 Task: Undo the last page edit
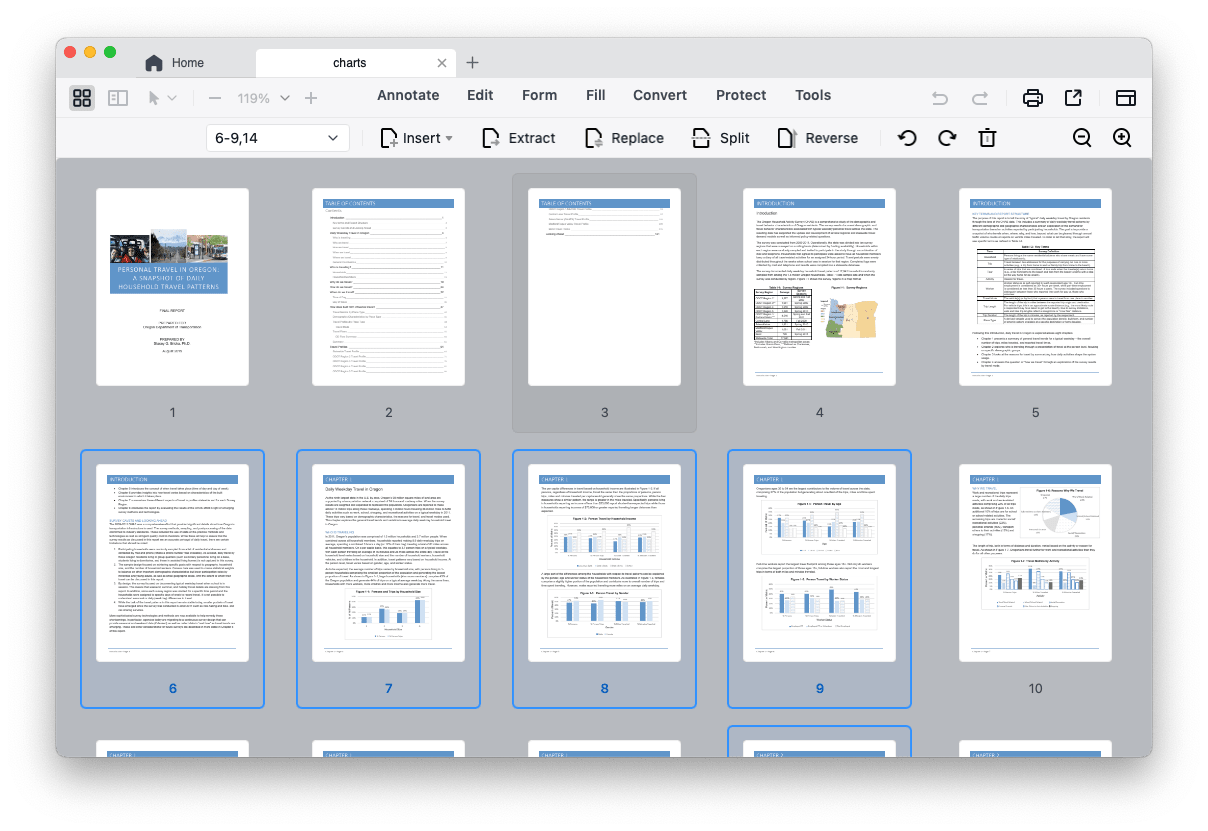point(938,97)
